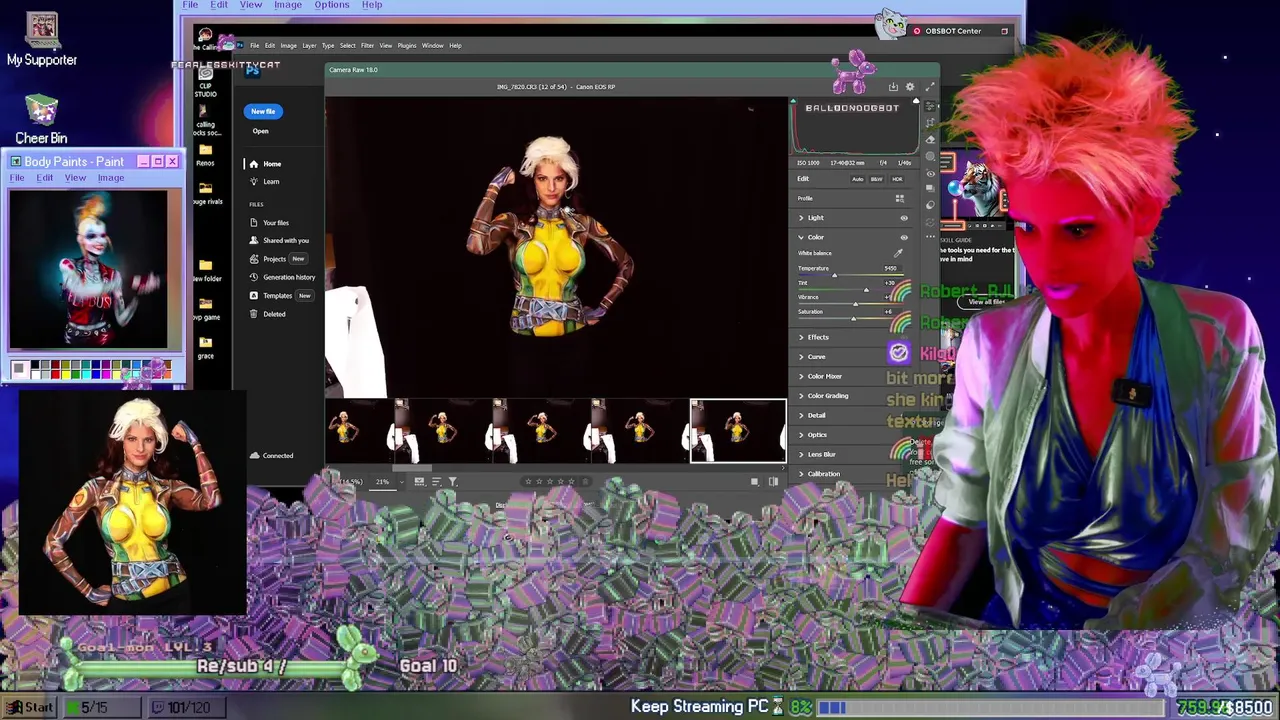1280x720 pixels.
Task: Select the Red Eye tool icon
Action: [x=930, y=173]
